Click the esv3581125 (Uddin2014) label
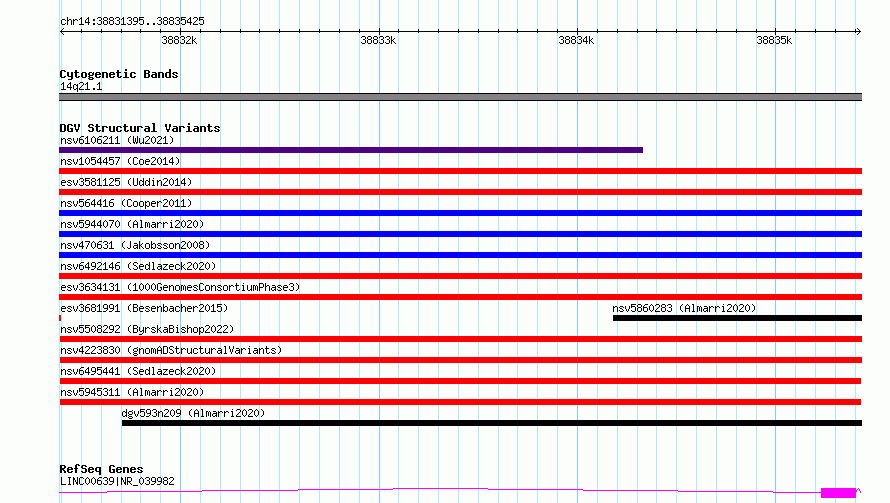 126,182
